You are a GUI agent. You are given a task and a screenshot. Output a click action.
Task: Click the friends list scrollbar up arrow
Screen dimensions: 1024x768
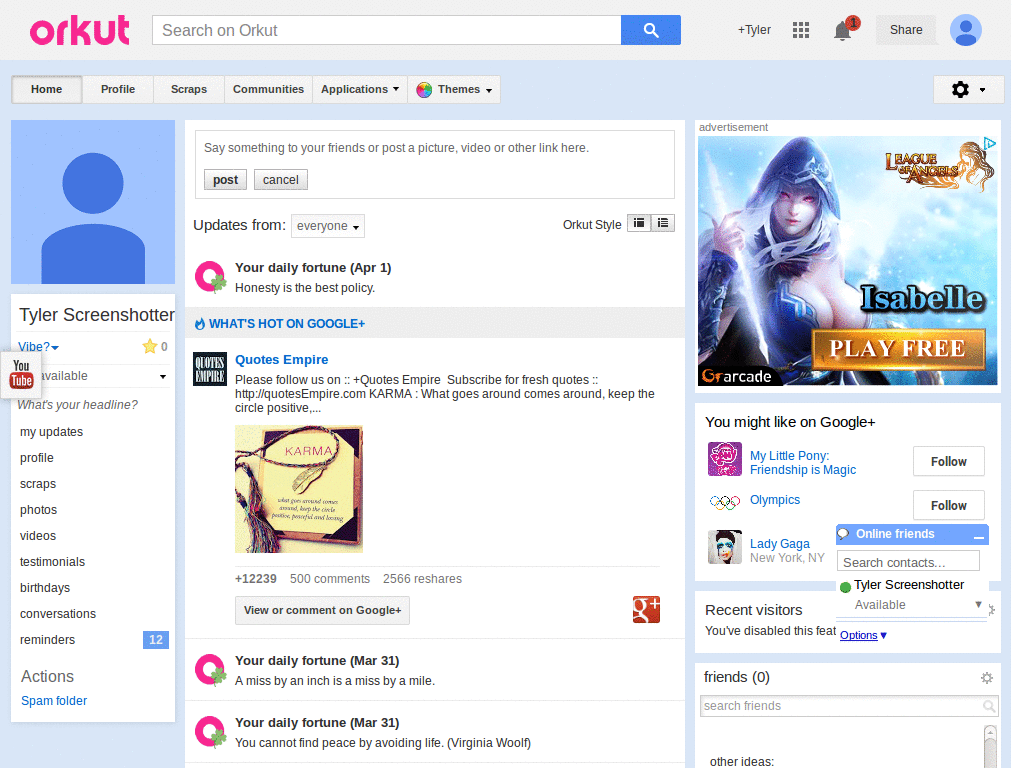(990, 731)
